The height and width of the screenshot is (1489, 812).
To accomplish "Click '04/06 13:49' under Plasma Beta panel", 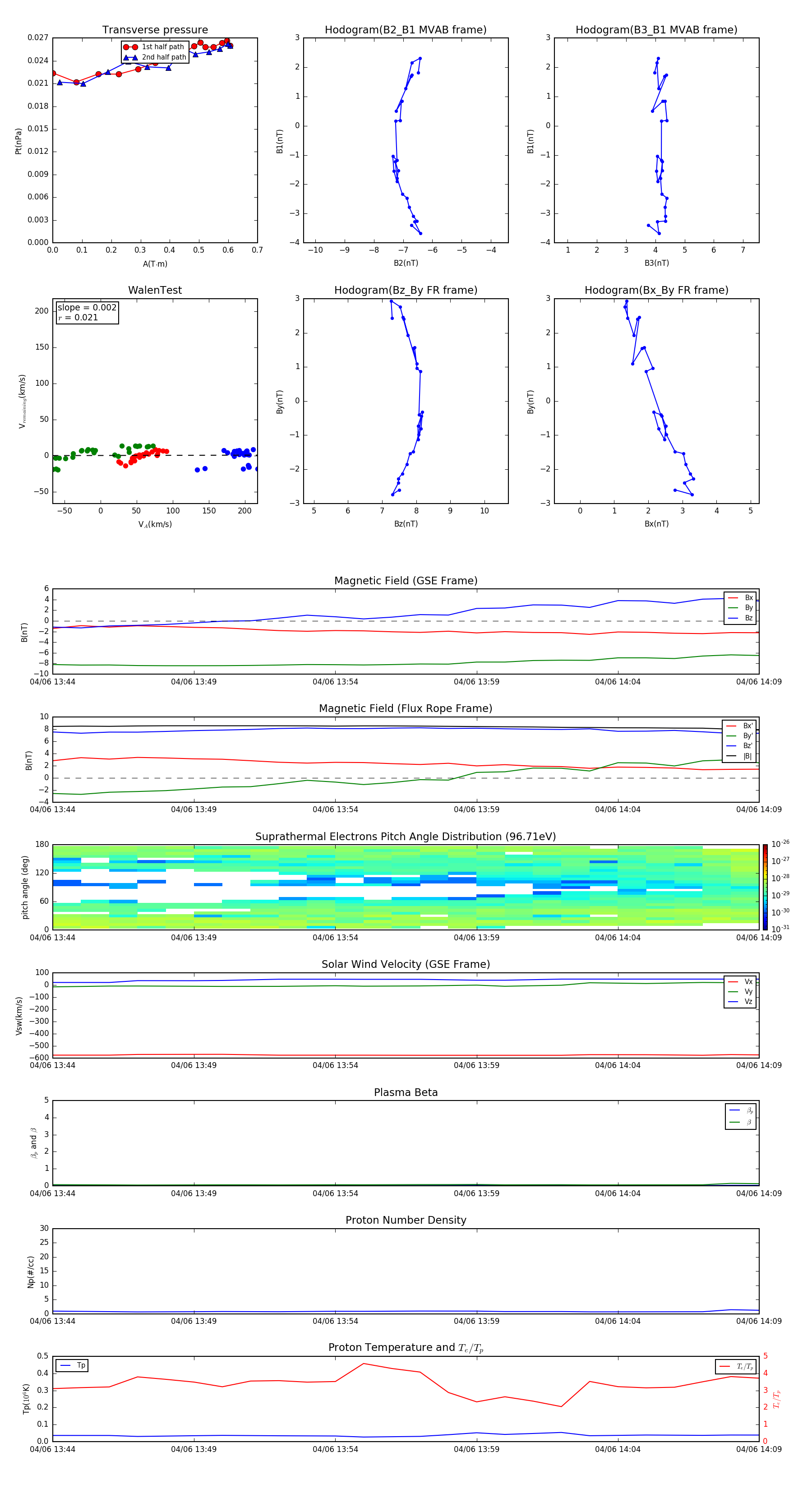I will pos(194,1193).
